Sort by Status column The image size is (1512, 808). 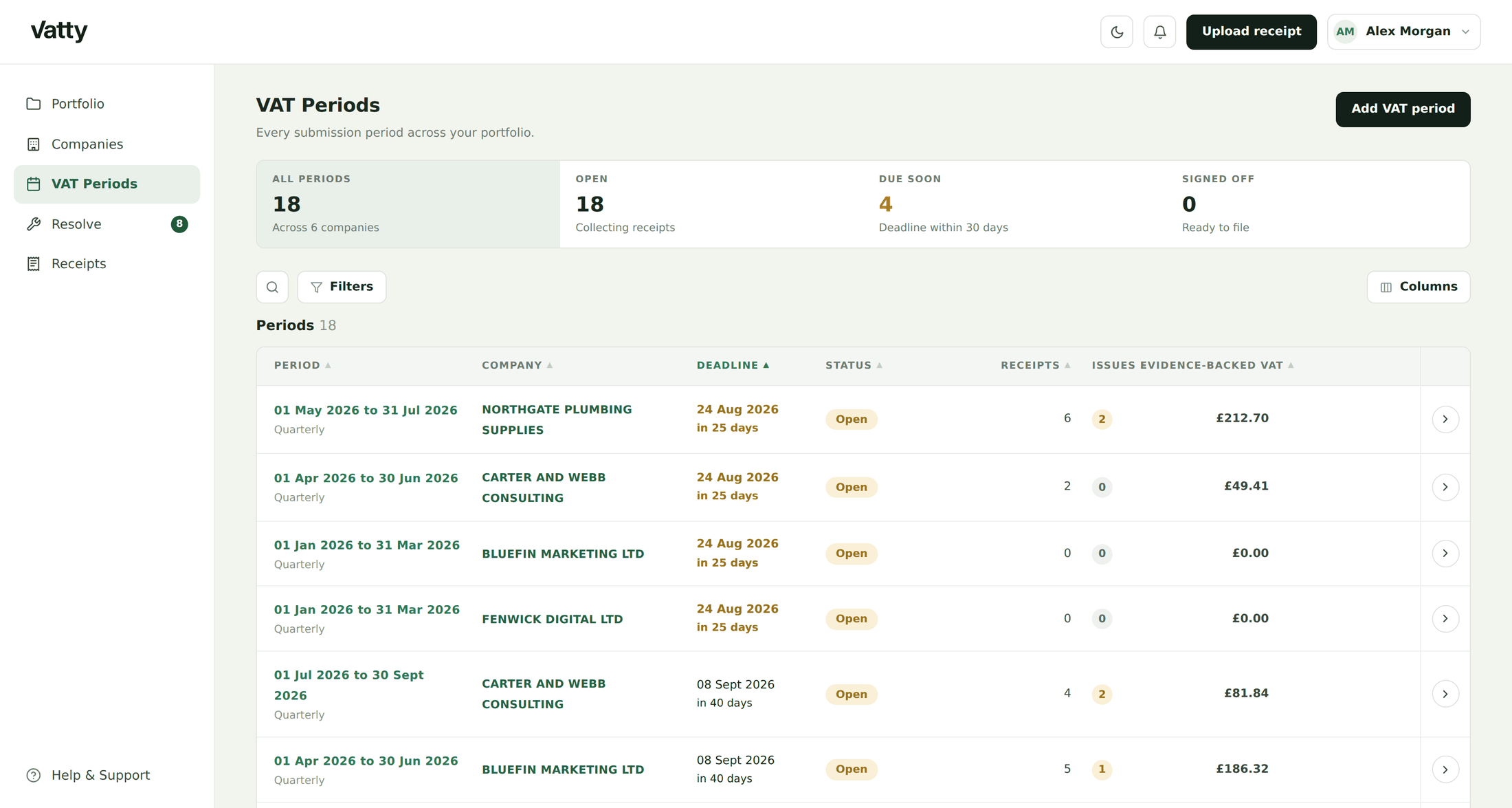click(x=854, y=366)
